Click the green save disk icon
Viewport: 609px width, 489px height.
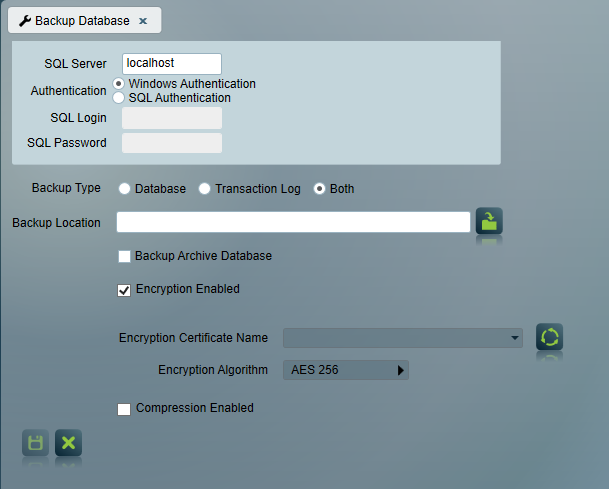pos(35,443)
